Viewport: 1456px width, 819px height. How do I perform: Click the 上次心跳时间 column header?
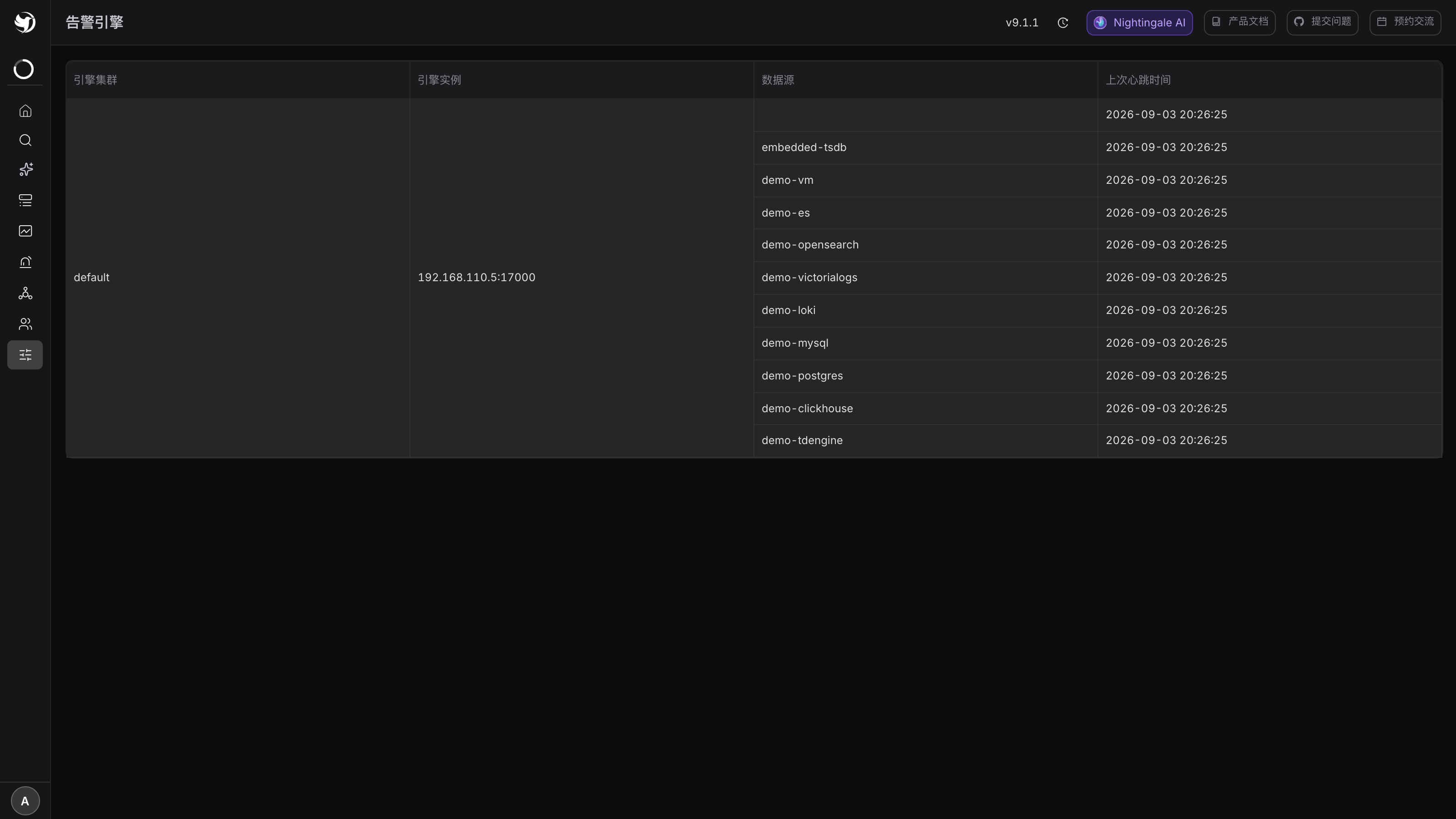pyautogui.click(x=1270, y=80)
